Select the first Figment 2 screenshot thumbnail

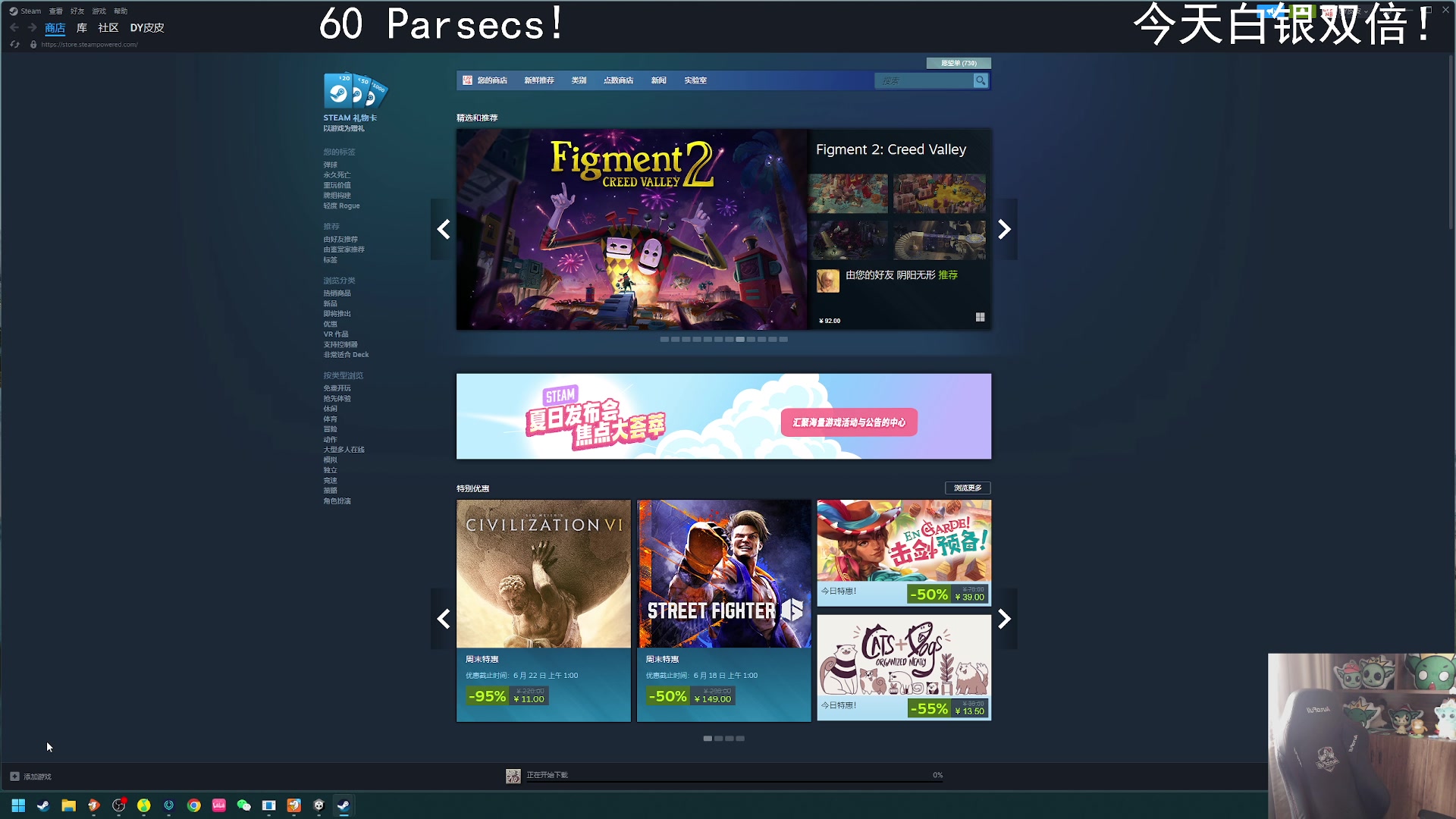[x=848, y=193]
